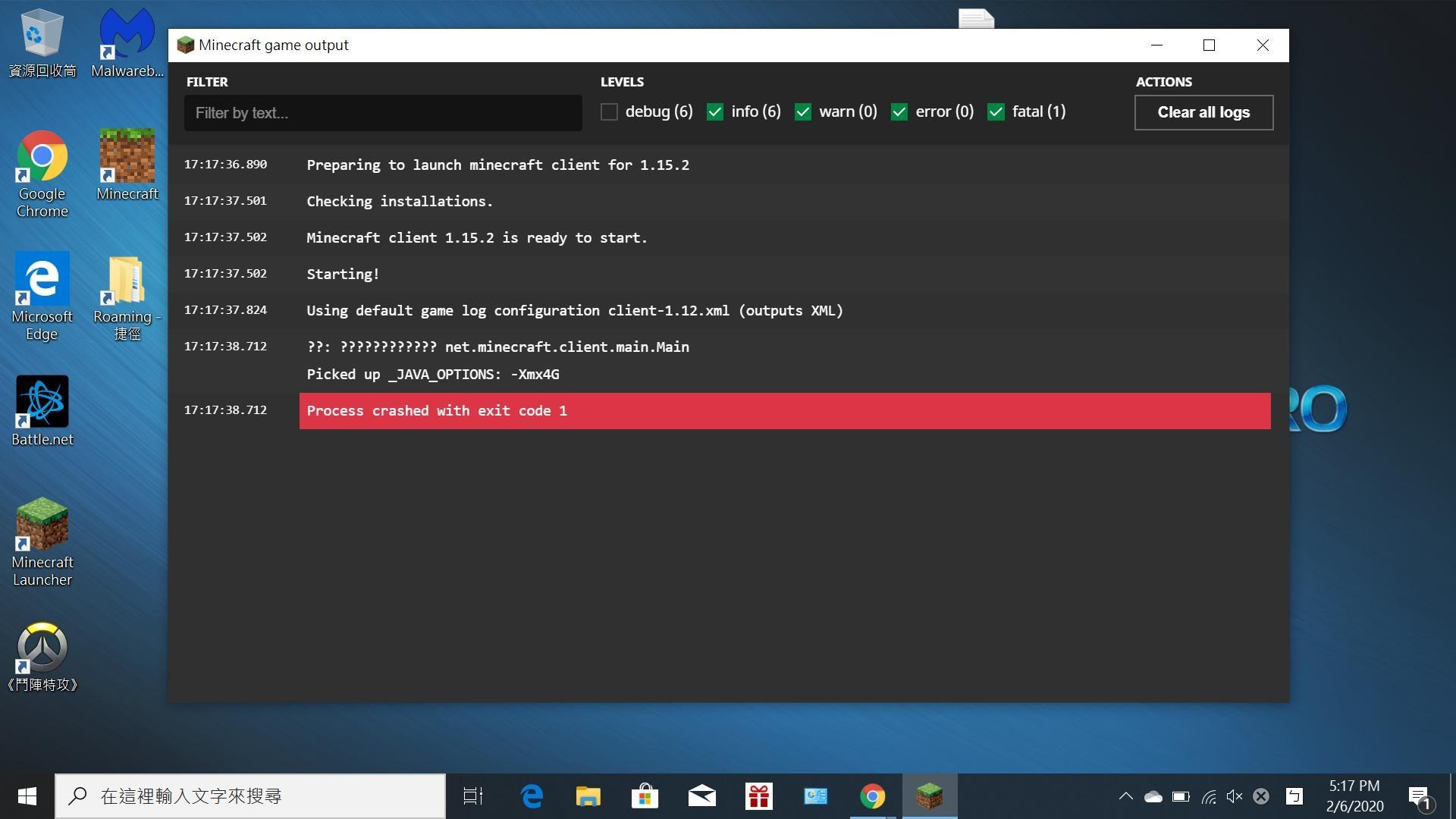
Task: Uncheck the info (6) log level
Action: click(715, 112)
